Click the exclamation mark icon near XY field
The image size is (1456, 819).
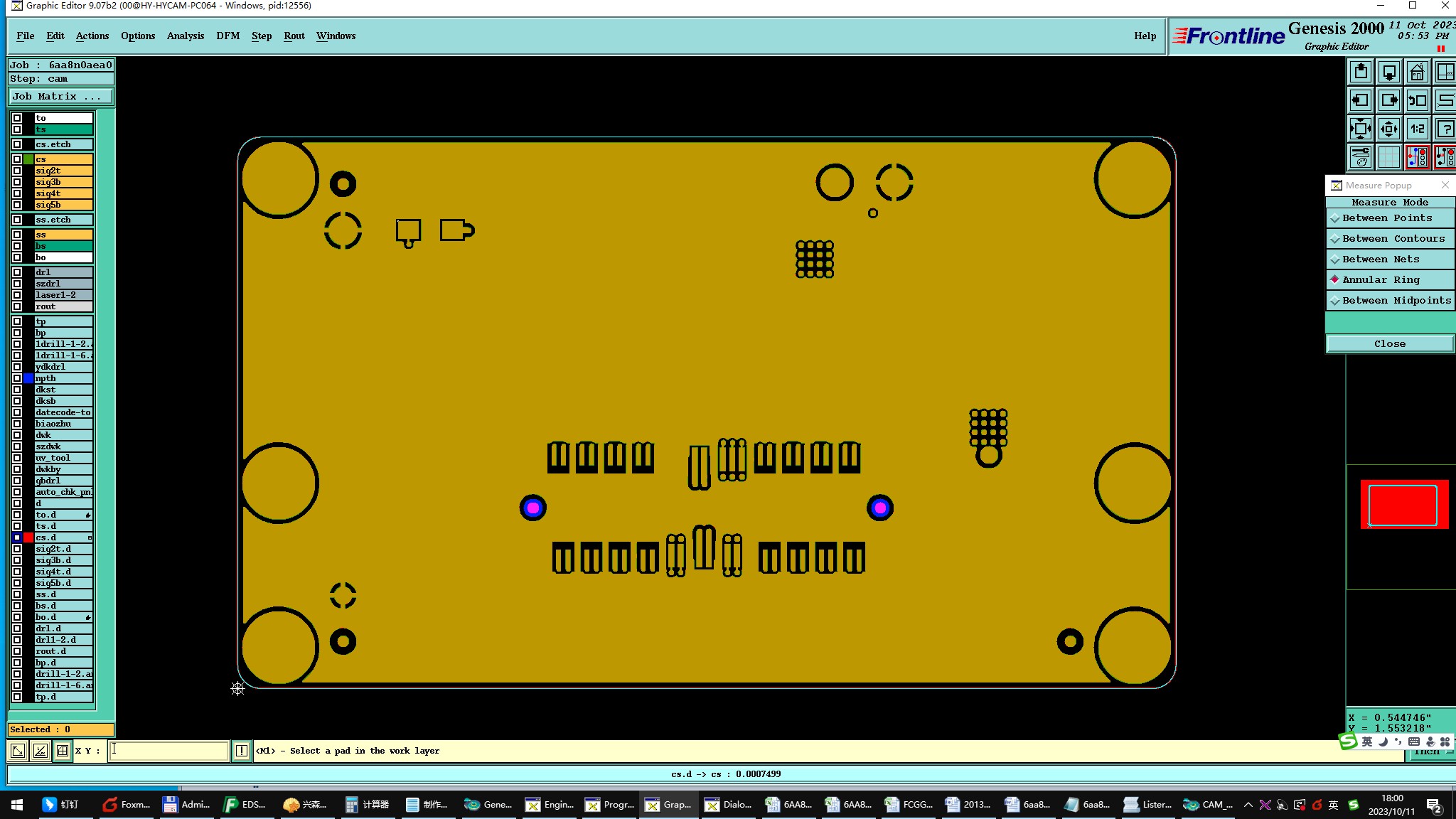[x=242, y=751]
